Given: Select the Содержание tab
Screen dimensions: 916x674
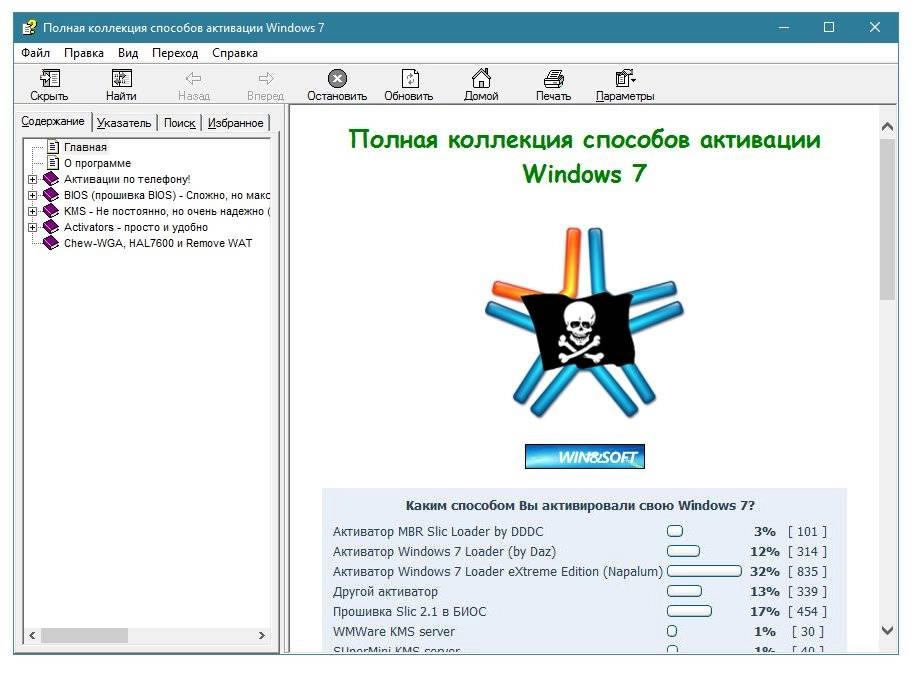Looking at the screenshot, I should click(53, 121).
